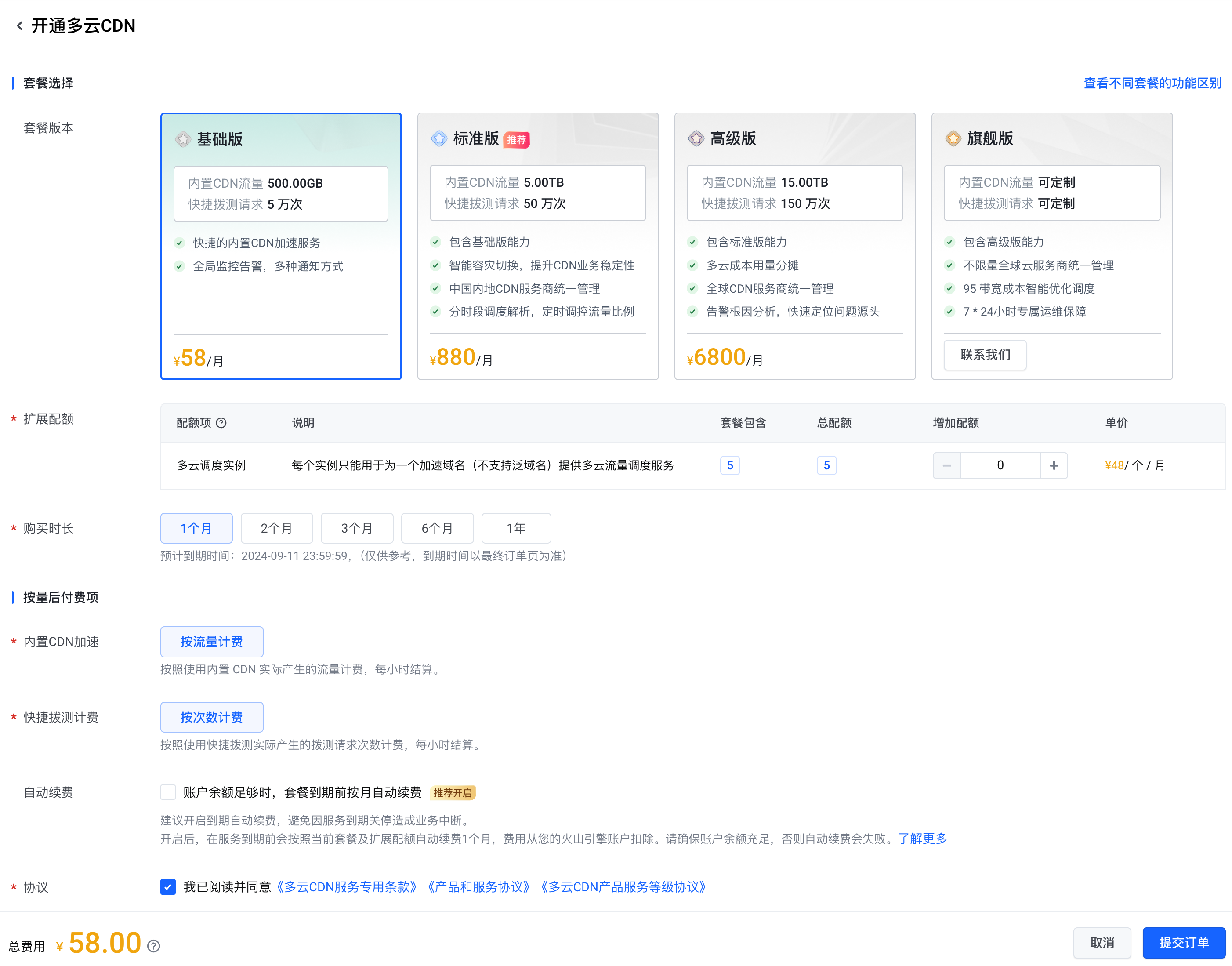The width and height of the screenshot is (1232, 966).
Task: Click the ¥880/月 price on 标准版
Action: click(461, 357)
